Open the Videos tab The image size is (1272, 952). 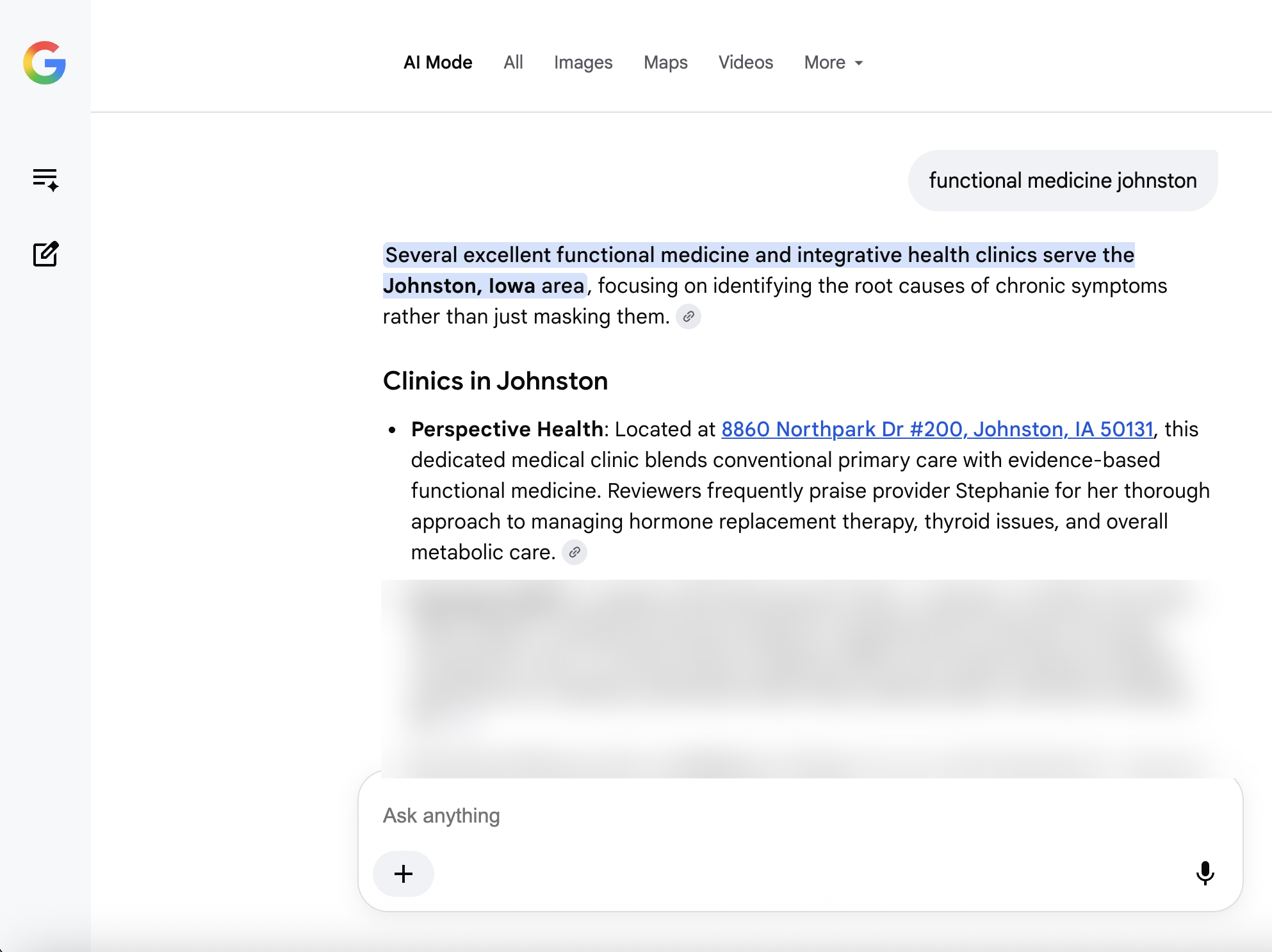(746, 62)
